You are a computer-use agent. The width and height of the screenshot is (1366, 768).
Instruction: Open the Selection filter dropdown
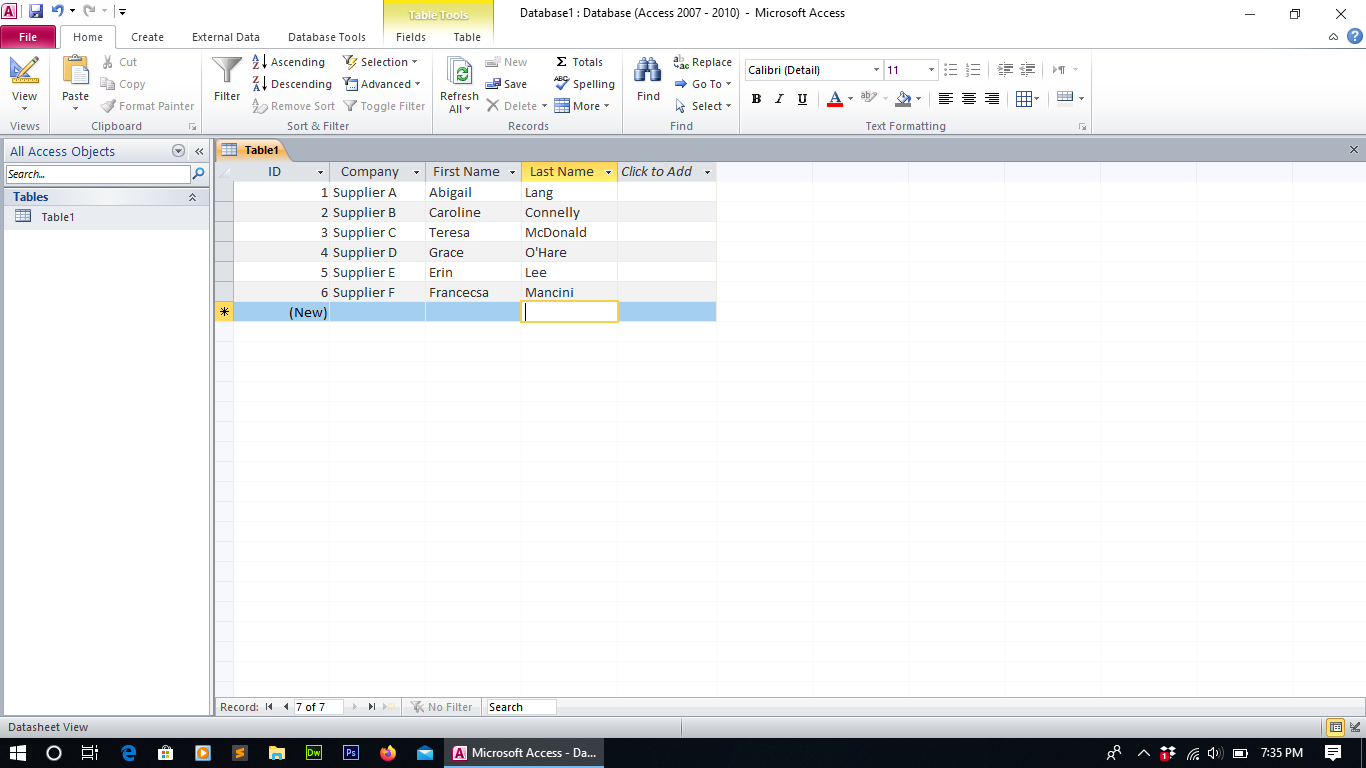click(x=382, y=62)
